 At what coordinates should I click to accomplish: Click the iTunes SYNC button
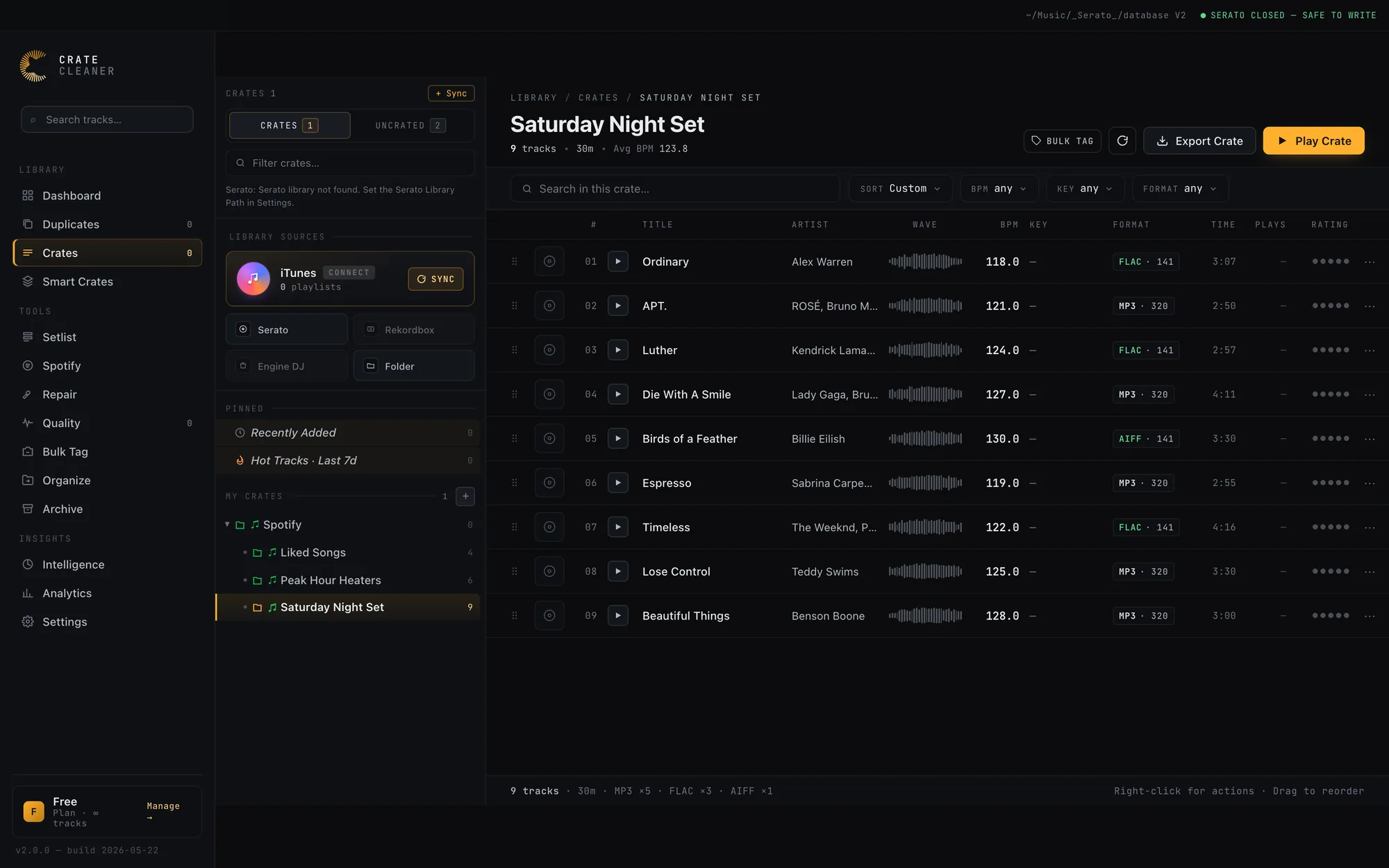[x=435, y=279]
